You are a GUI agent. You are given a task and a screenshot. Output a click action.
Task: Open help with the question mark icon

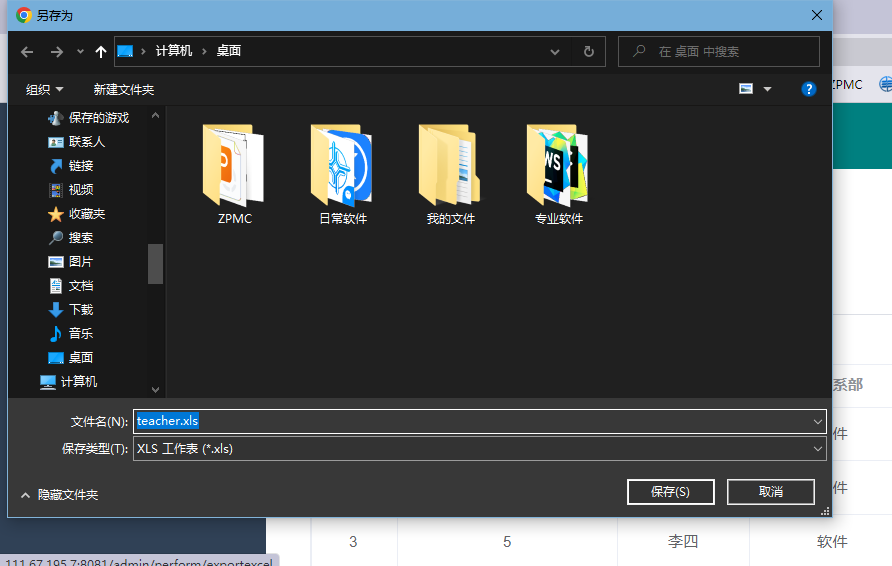point(808,89)
